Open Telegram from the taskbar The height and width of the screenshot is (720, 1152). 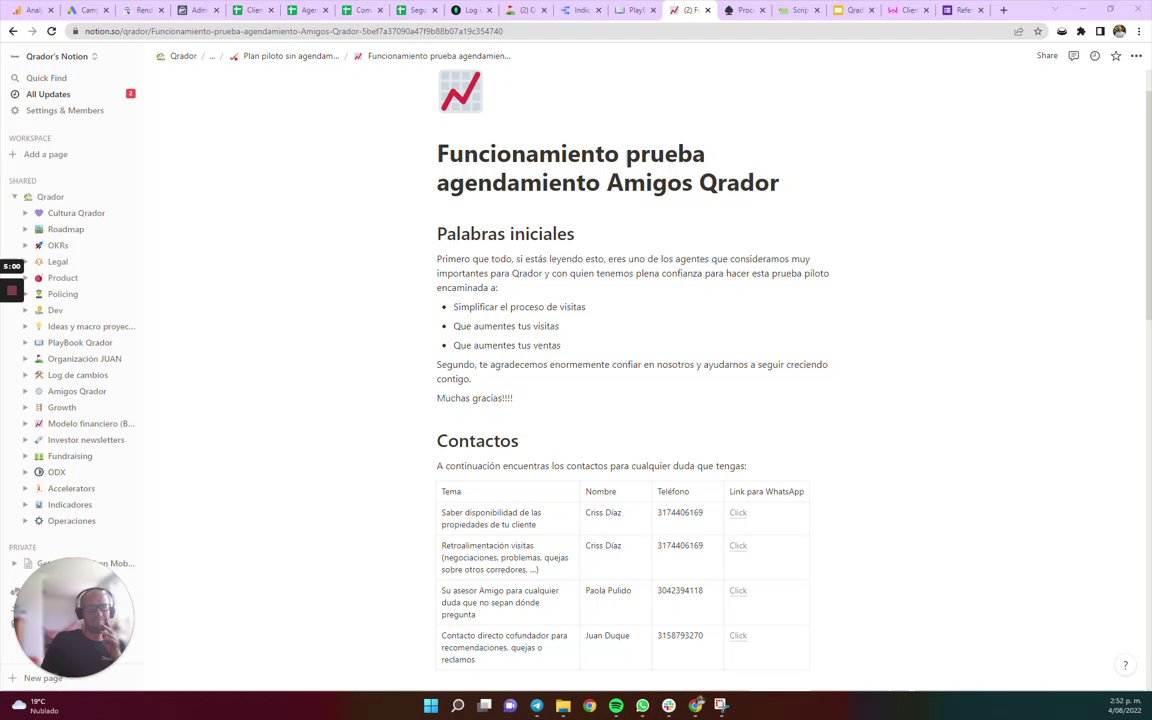[x=537, y=706]
